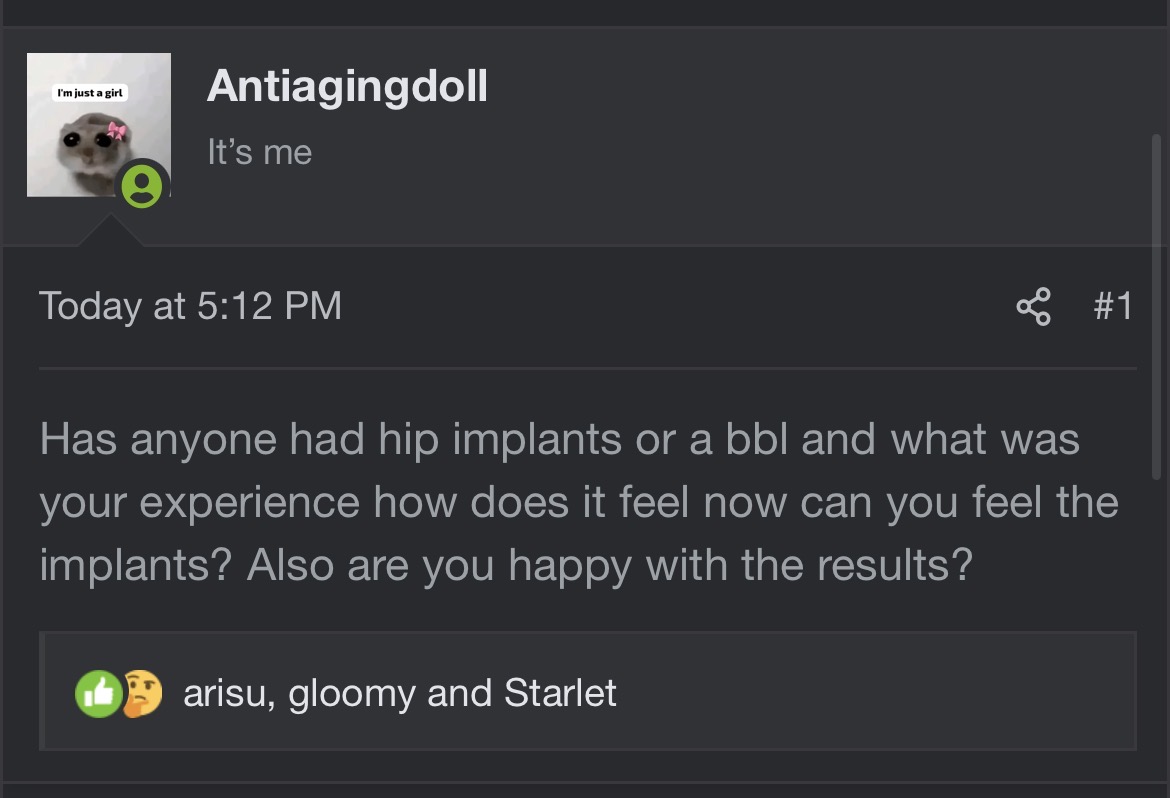The height and width of the screenshot is (798, 1170).
Task: Click the "Has anyone had hip implants" line
Action: 560,439
